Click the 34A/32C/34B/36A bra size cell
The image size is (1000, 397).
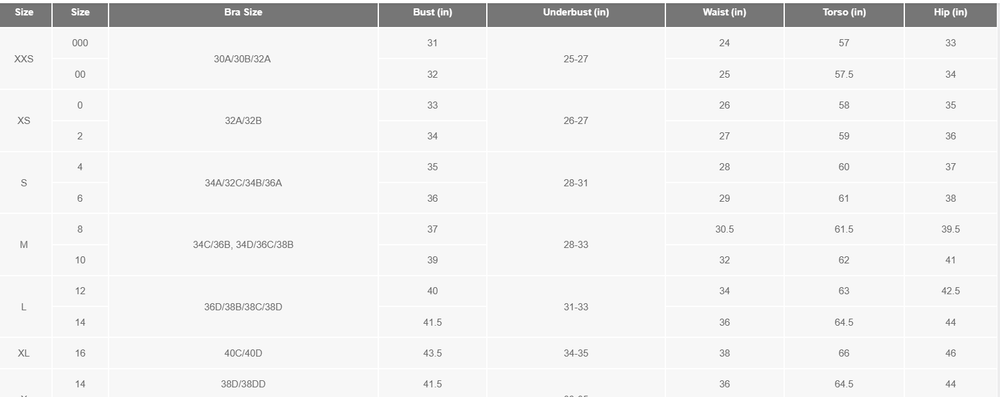pos(243,183)
